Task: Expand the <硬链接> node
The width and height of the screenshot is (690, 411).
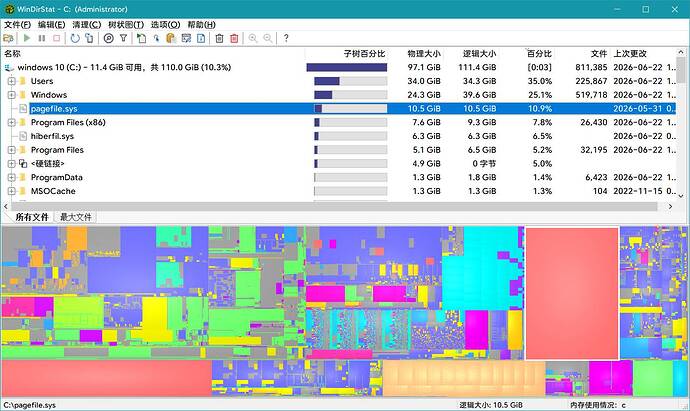Action: (x=11, y=164)
